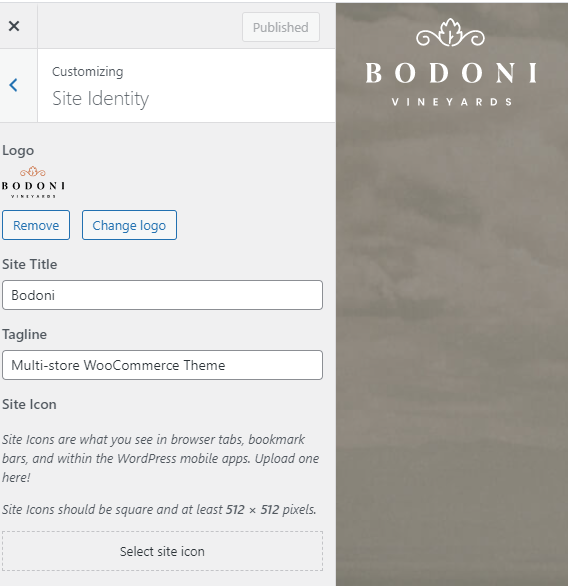Open the Change logo dialog

pyautogui.click(x=129, y=225)
